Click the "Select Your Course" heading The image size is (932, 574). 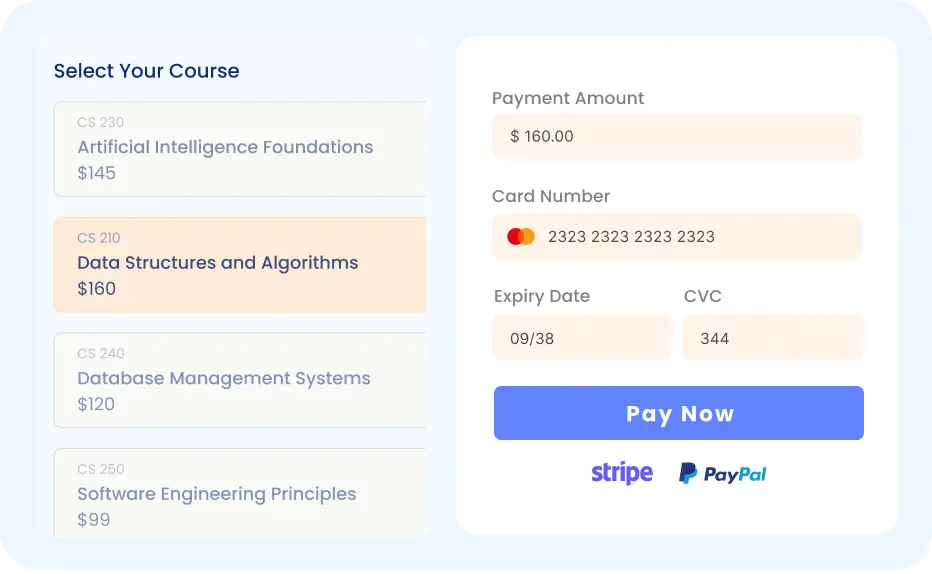click(x=146, y=71)
